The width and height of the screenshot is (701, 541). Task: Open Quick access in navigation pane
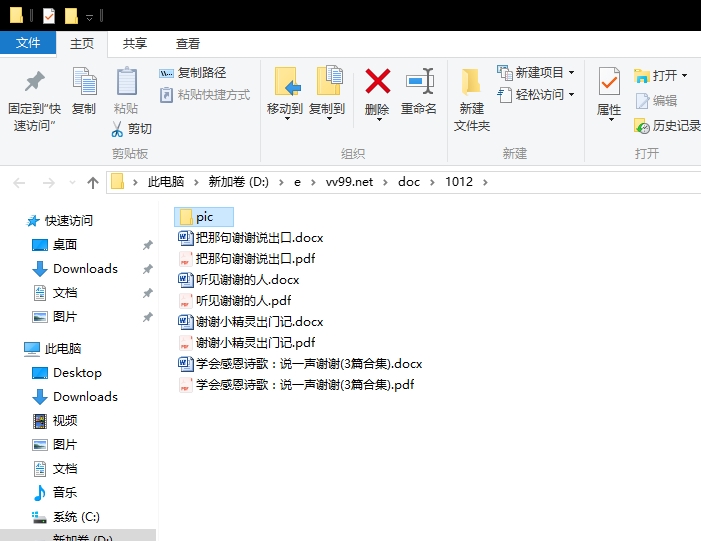pyautogui.click(x=60, y=220)
